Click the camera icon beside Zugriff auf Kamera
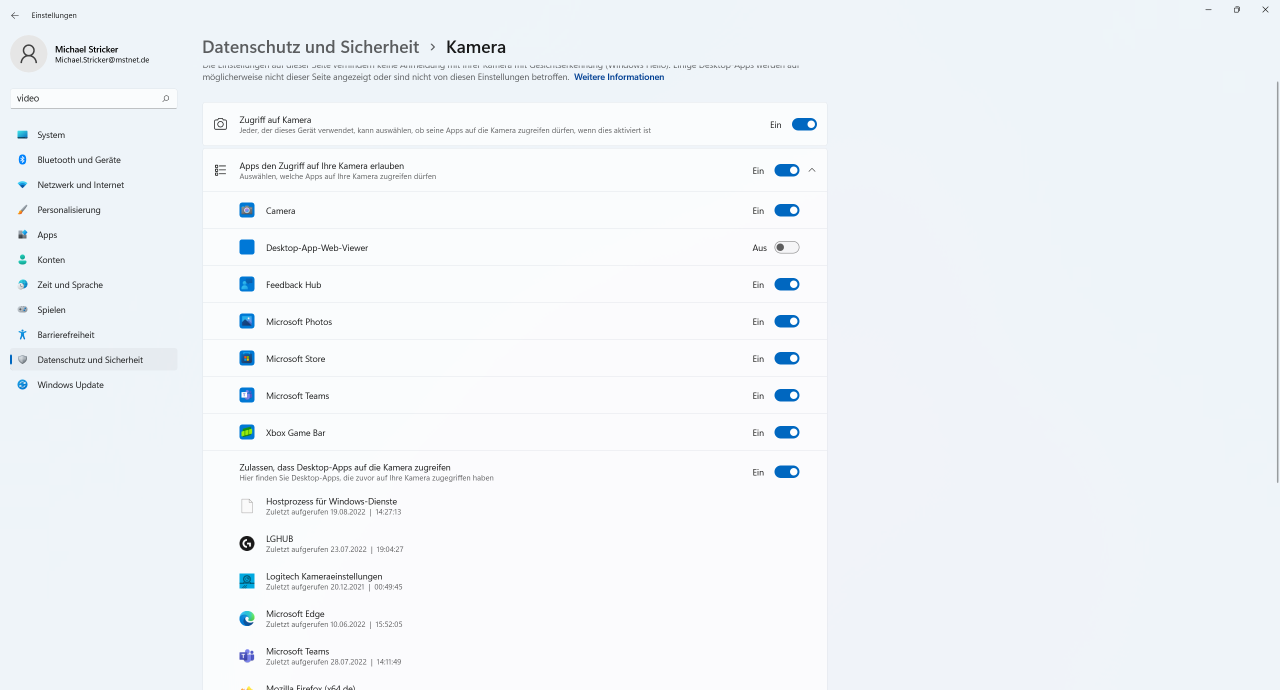The height and width of the screenshot is (690, 1280). (x=221, y=125)
